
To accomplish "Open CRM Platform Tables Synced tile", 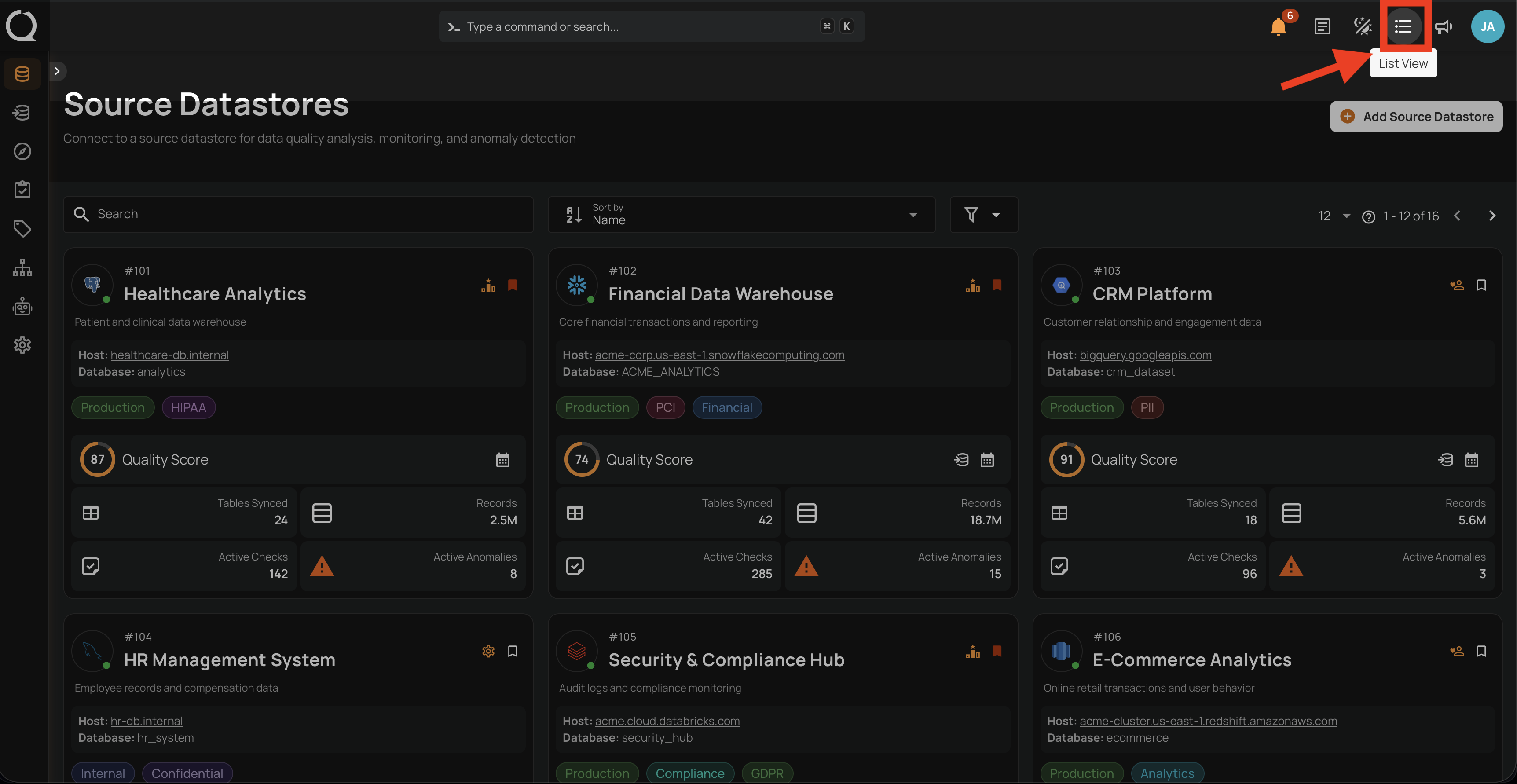I will click(x=1152, y=513).
